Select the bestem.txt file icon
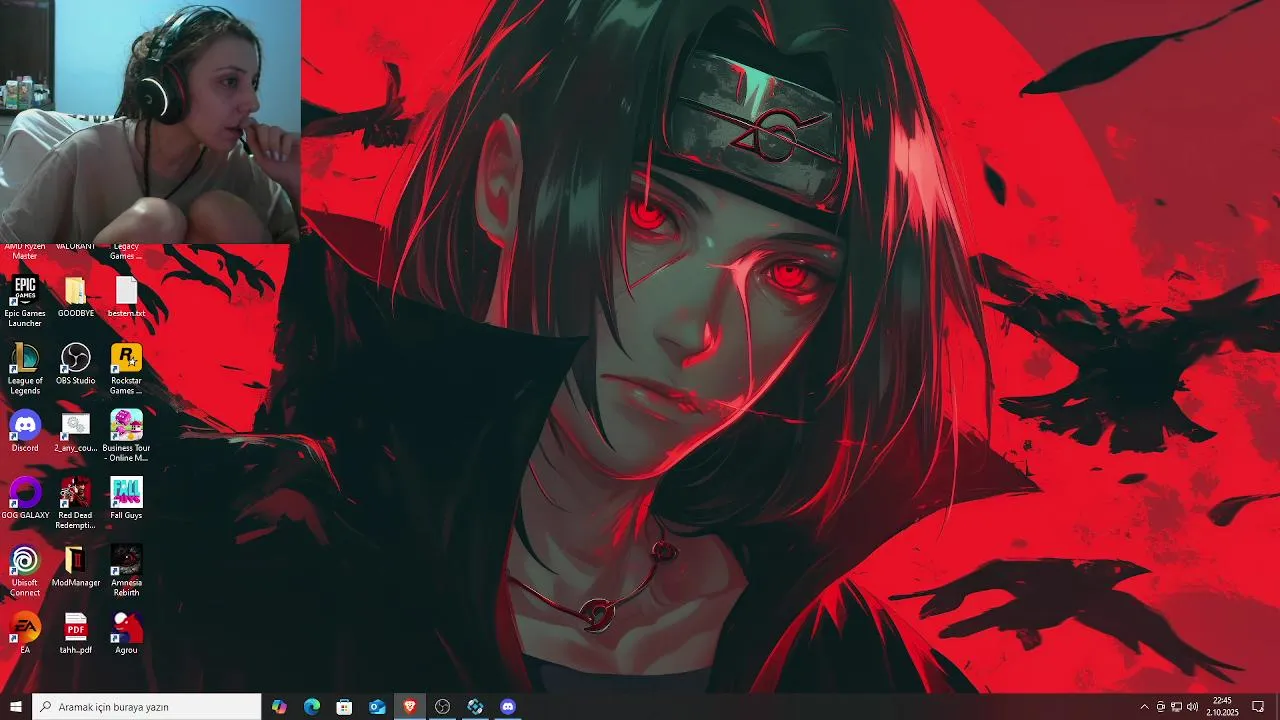Viewport: 1280px width, 720px height. (x=126, y=298)
